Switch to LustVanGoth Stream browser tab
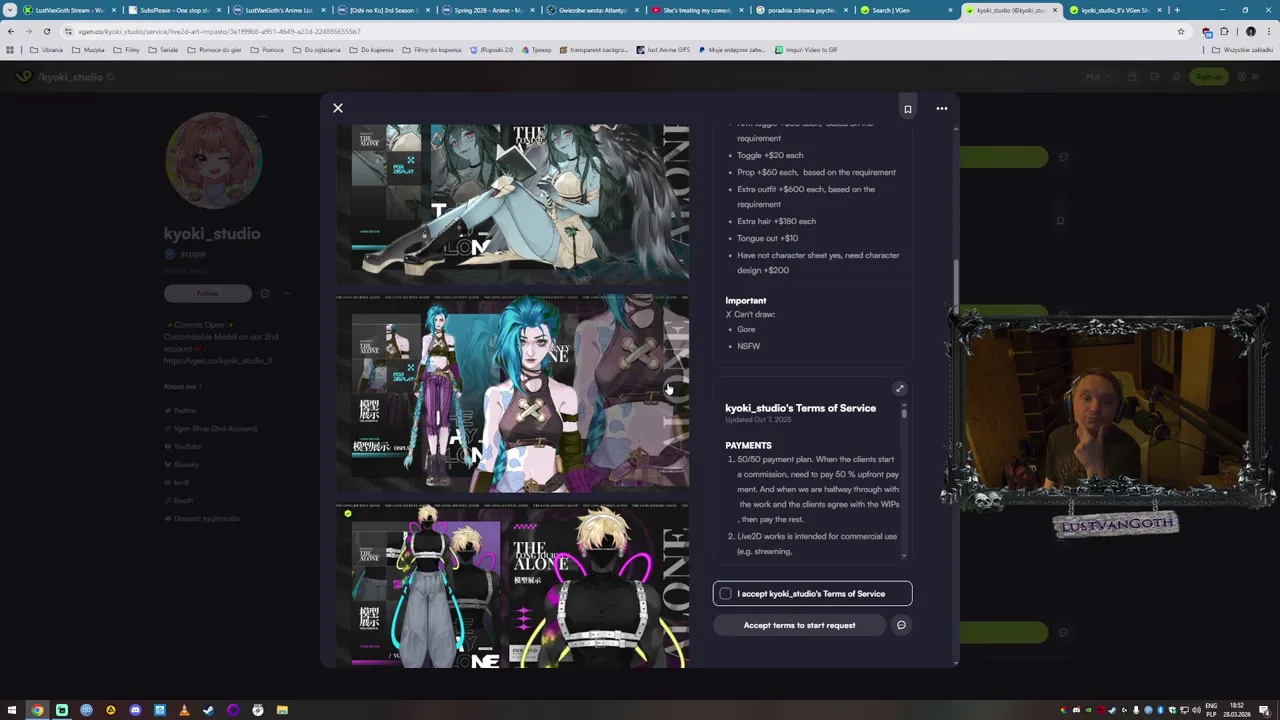 (70, 10)
